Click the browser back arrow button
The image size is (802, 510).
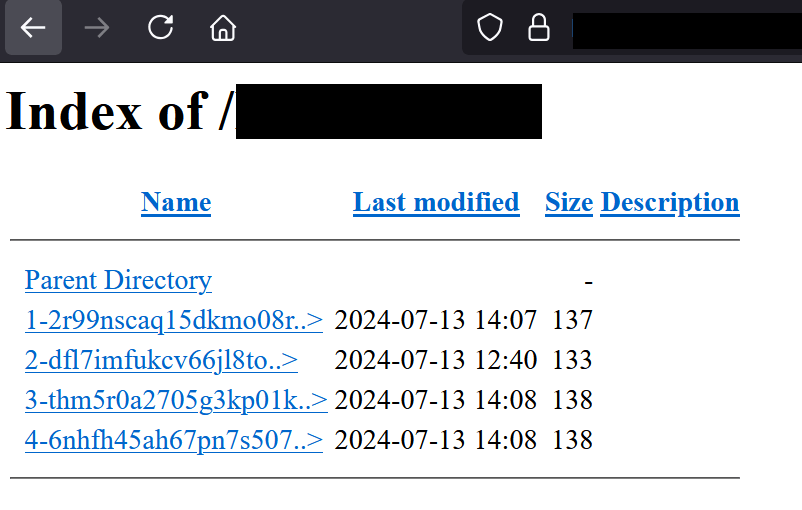[x=34, y=28]
